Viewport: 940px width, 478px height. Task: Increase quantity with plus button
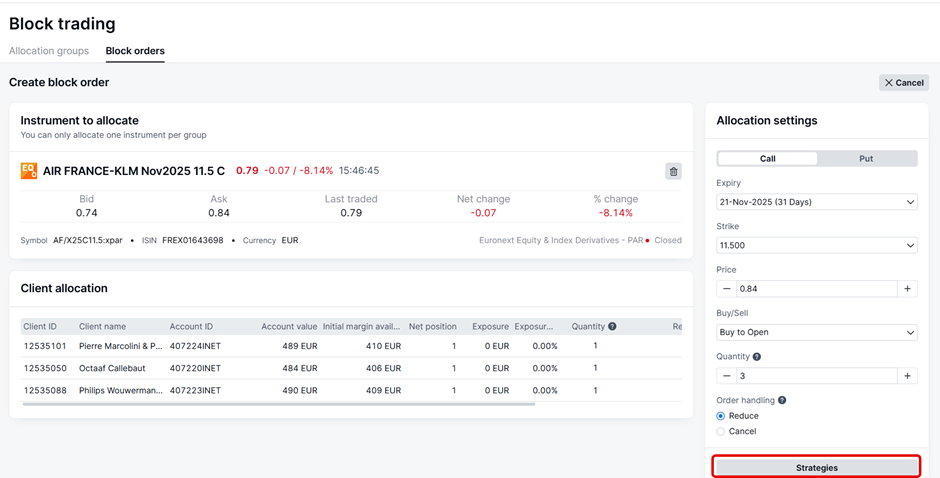[x=907, y=376]
